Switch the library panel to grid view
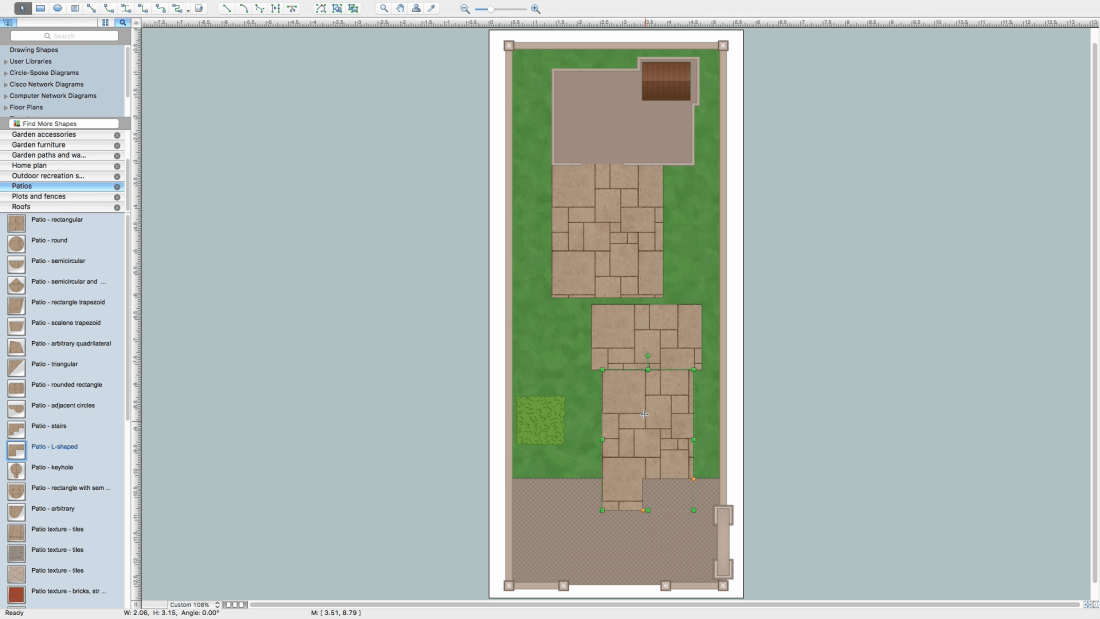 click(x=106, y=22)
